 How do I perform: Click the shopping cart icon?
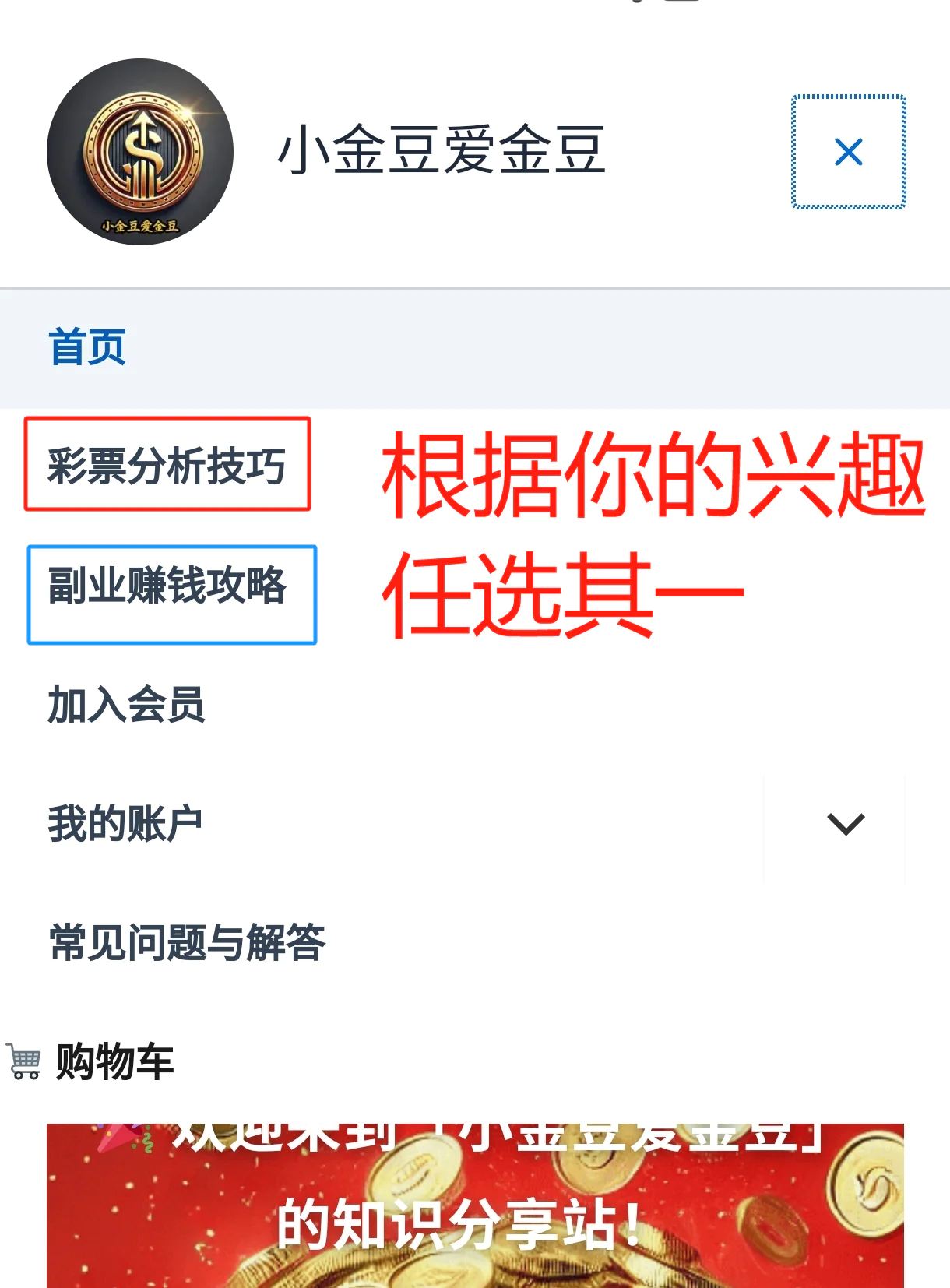pyautogui.click(x=24, y=1061)
